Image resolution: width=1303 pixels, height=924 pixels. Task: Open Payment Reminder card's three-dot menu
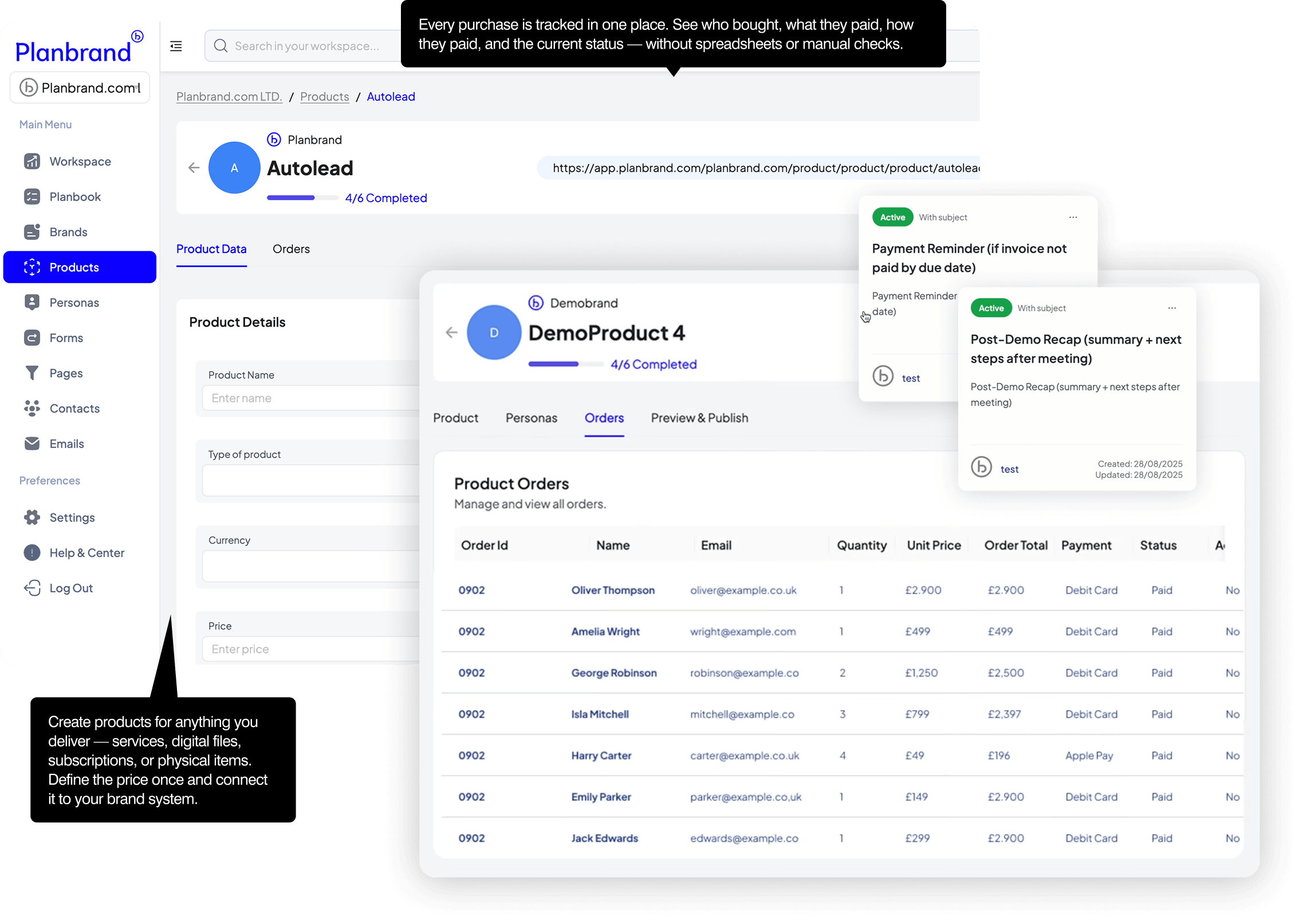[1073, 218]
